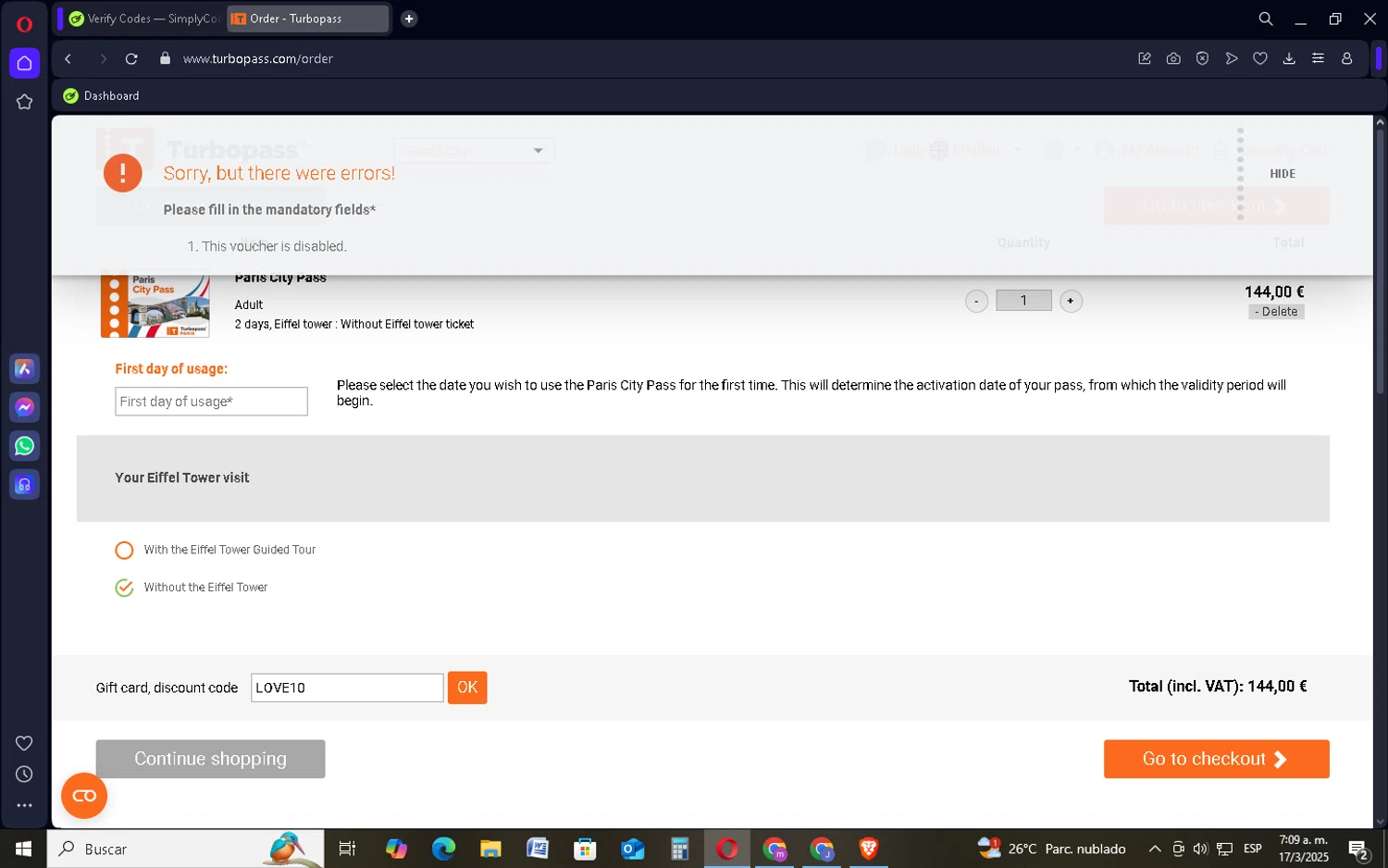Open a new tab
Viewport: 1388px width, 868px height.
click(x=409, y=19)
